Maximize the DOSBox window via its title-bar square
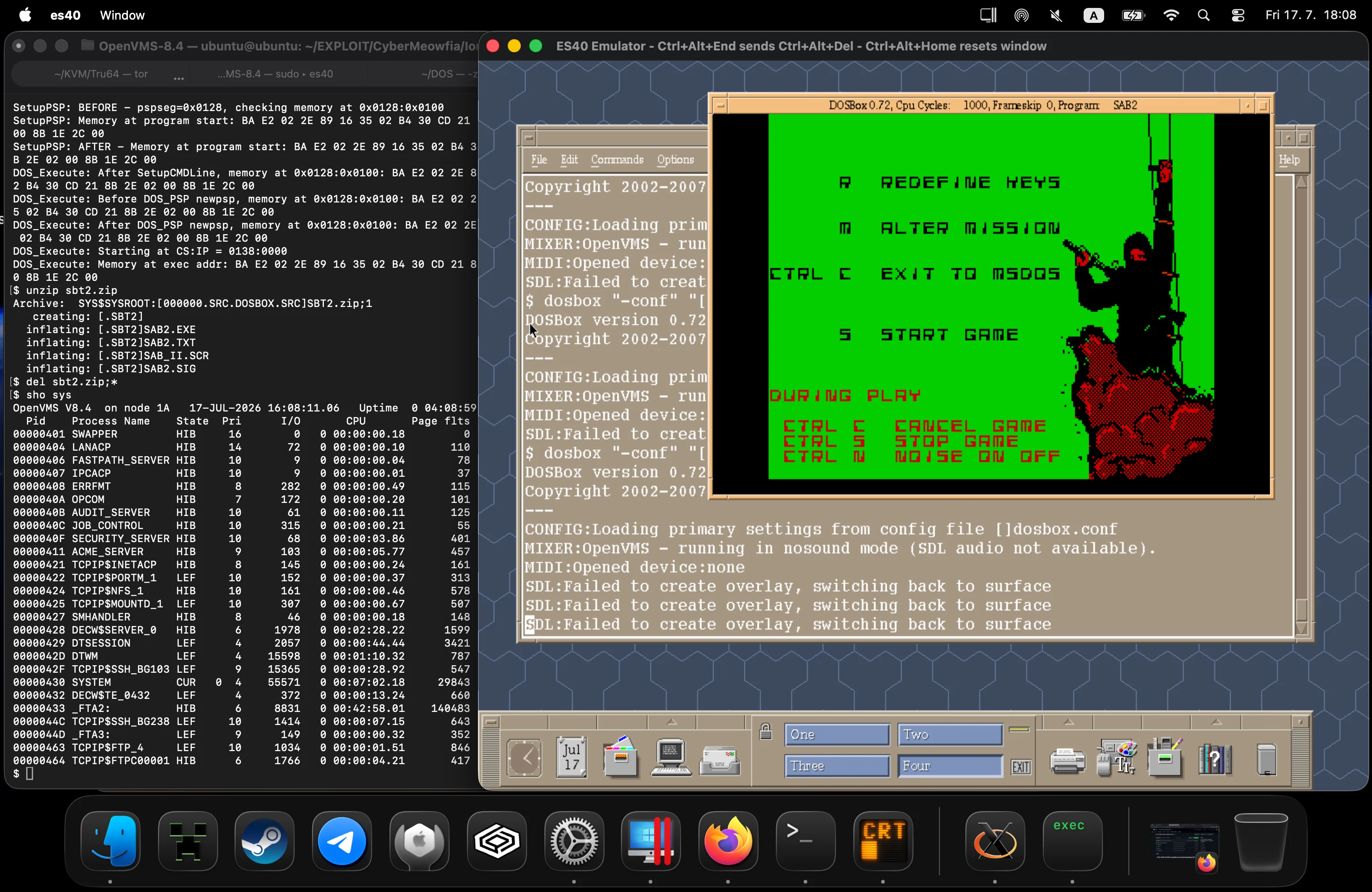Screen dimensions: 1372x892 (1262, 105)
